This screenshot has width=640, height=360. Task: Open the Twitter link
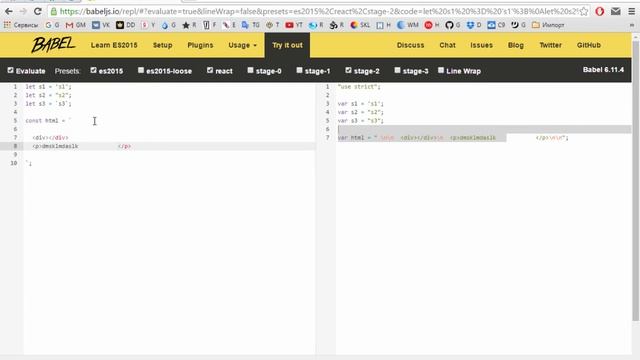[550, 45]
